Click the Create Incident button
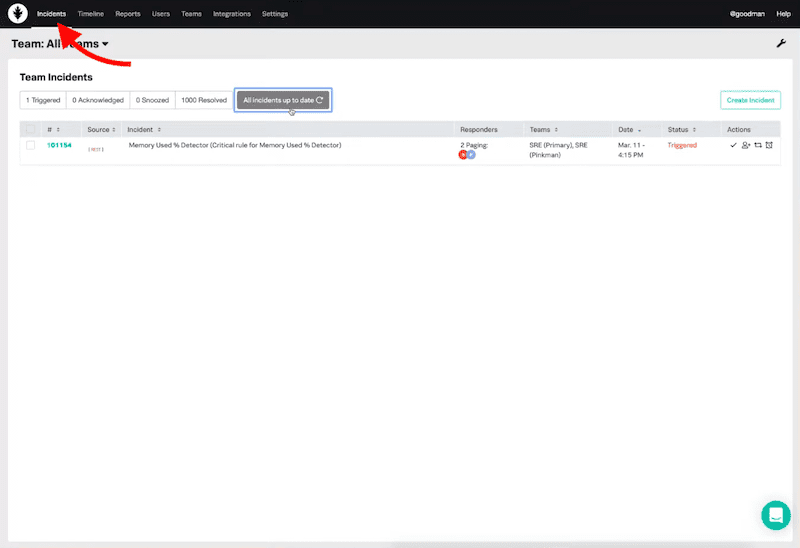Screen dimensions: 800x548 (750, 100)
